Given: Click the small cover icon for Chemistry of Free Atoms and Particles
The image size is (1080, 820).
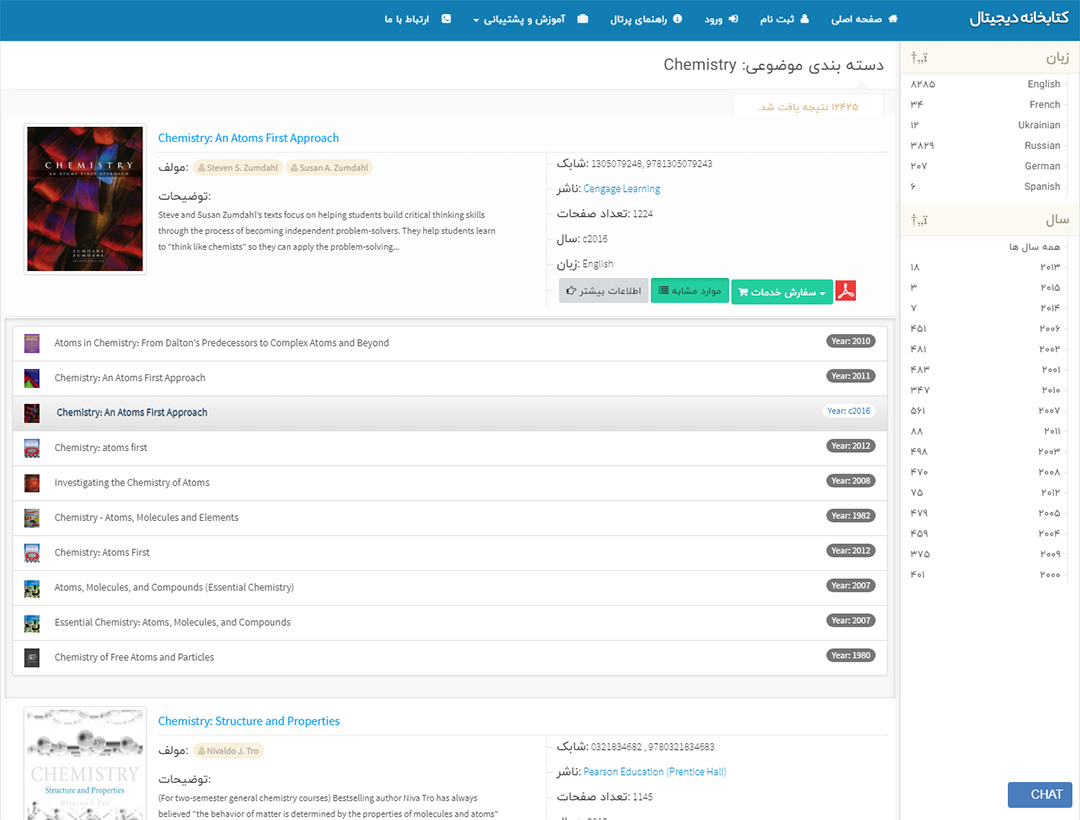Looking at the screenshot, I should 32,658.
